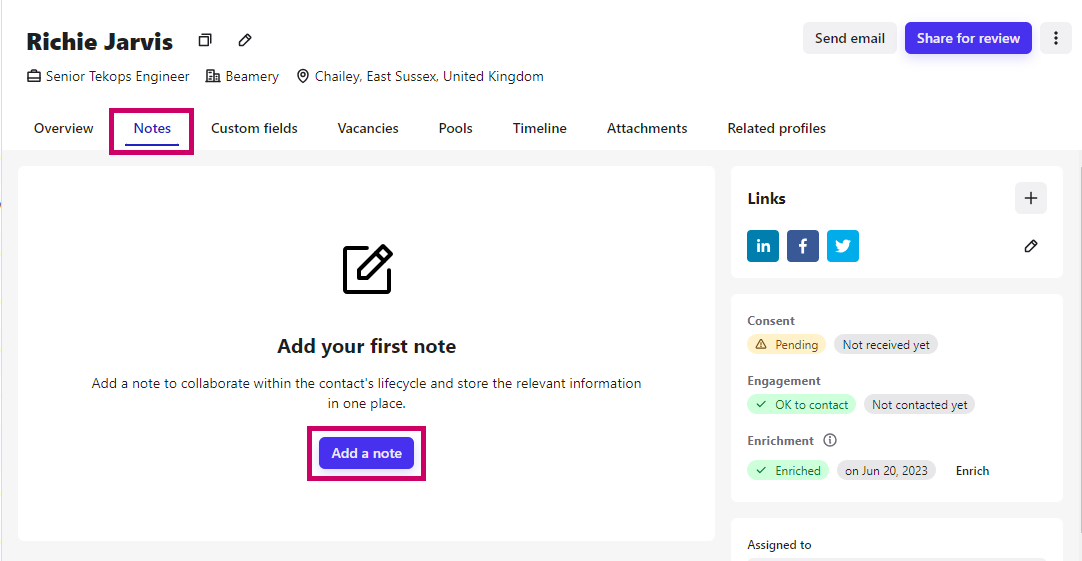Edit contact name with pencil icon
Image resolution: width=1082 pixels, height=561 pixels.
(x=245, y=40)
